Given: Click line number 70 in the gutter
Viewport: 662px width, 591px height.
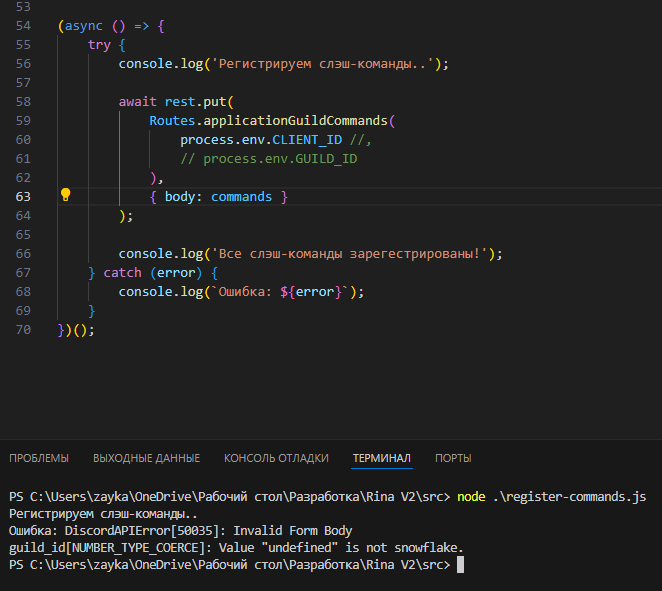Looking at the screenshot, I should [23, 330].
